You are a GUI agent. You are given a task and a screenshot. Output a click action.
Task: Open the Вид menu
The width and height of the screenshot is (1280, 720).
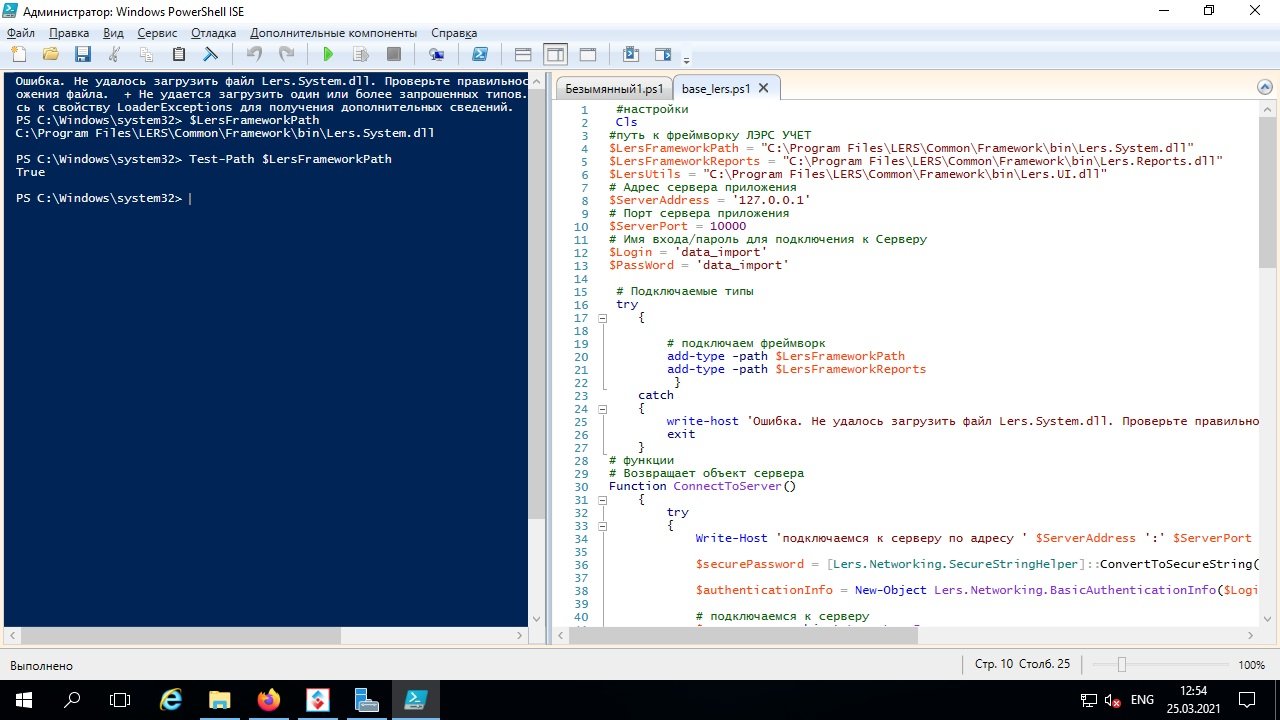[113, 33]
